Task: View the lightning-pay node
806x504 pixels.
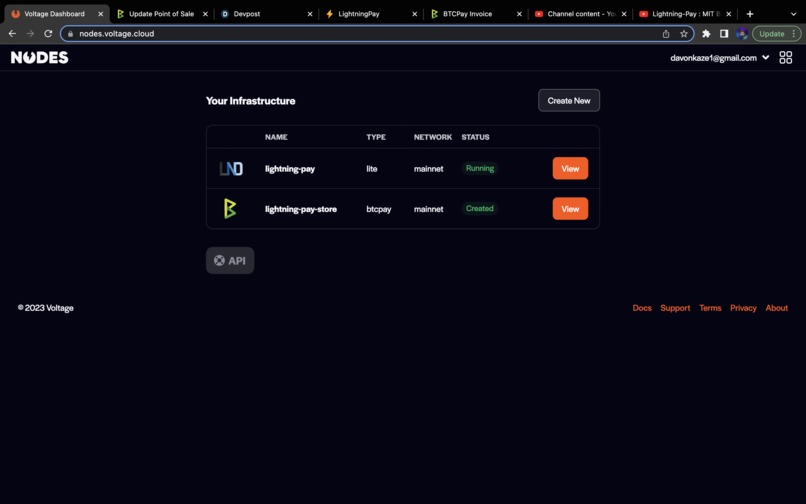Action: (x=570, y=169)
